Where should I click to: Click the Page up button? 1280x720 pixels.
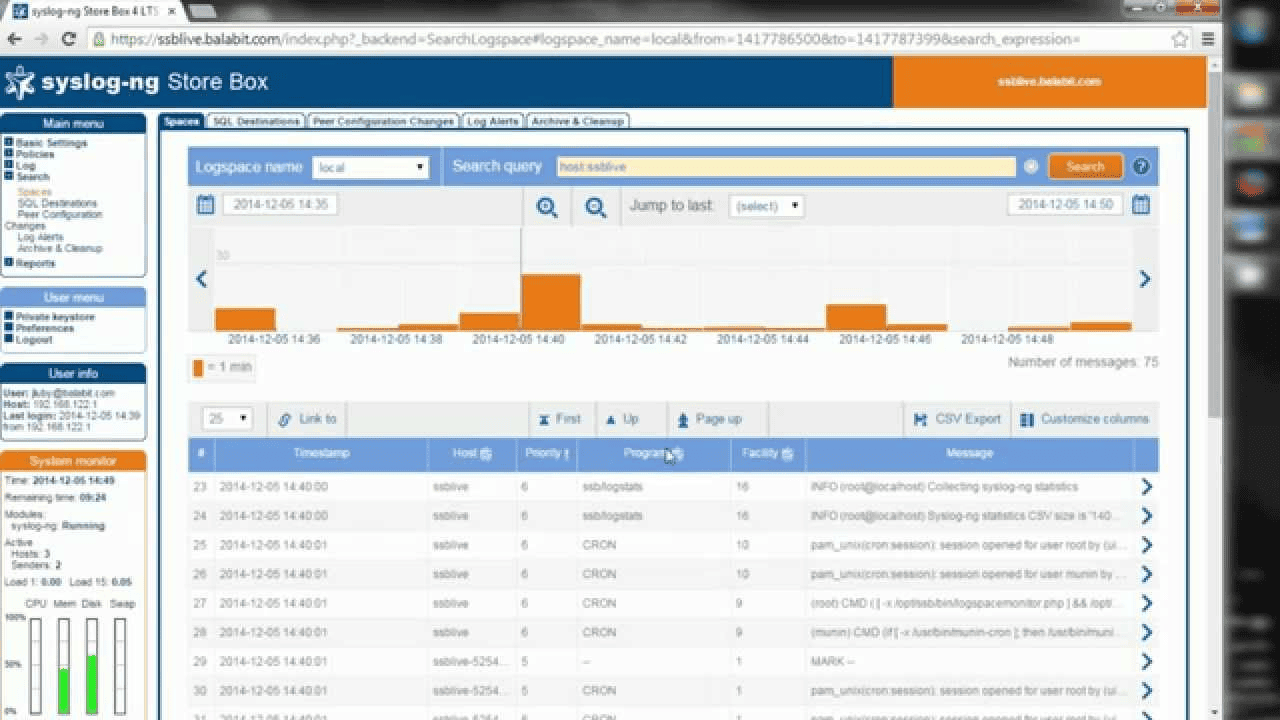[x=708, y=419]
